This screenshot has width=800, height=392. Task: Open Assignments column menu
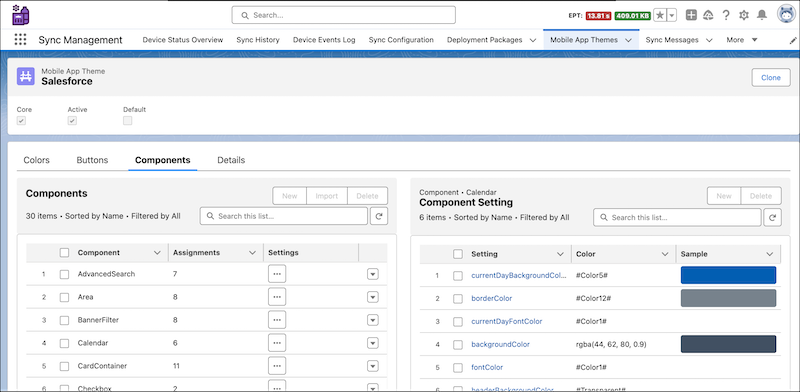pos(252,253)
